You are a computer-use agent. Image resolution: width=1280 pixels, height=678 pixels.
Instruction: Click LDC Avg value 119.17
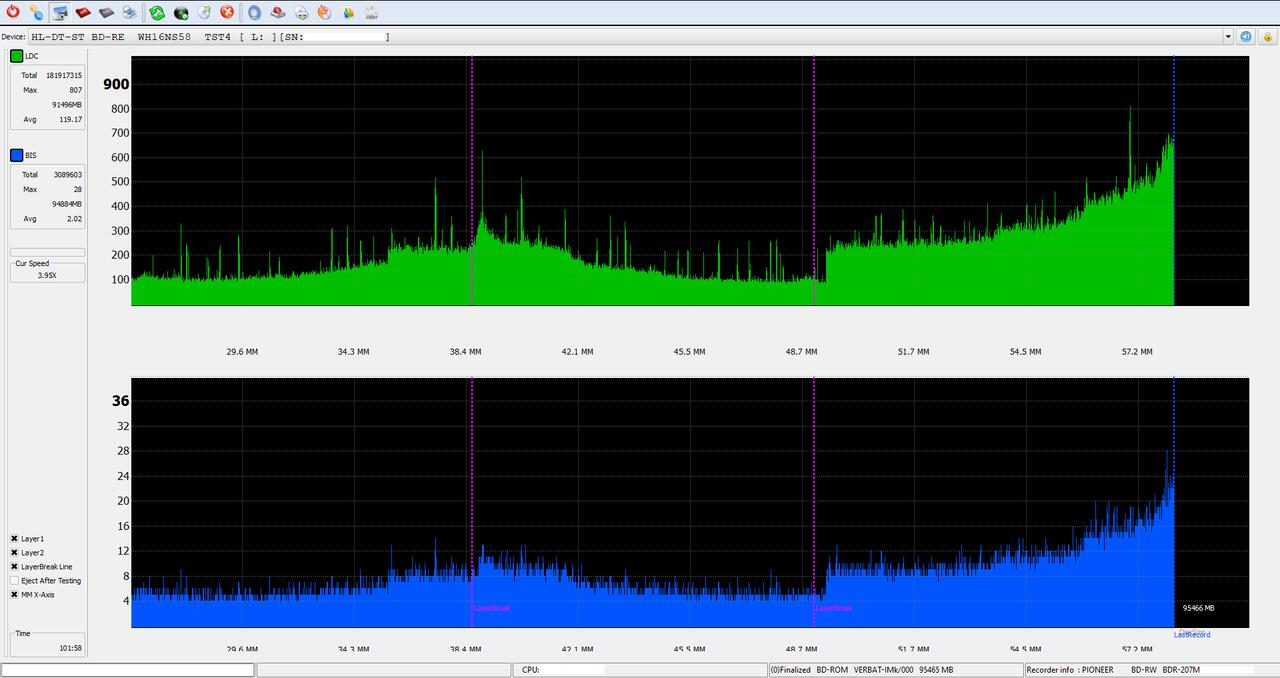click(x=70, y=119)
